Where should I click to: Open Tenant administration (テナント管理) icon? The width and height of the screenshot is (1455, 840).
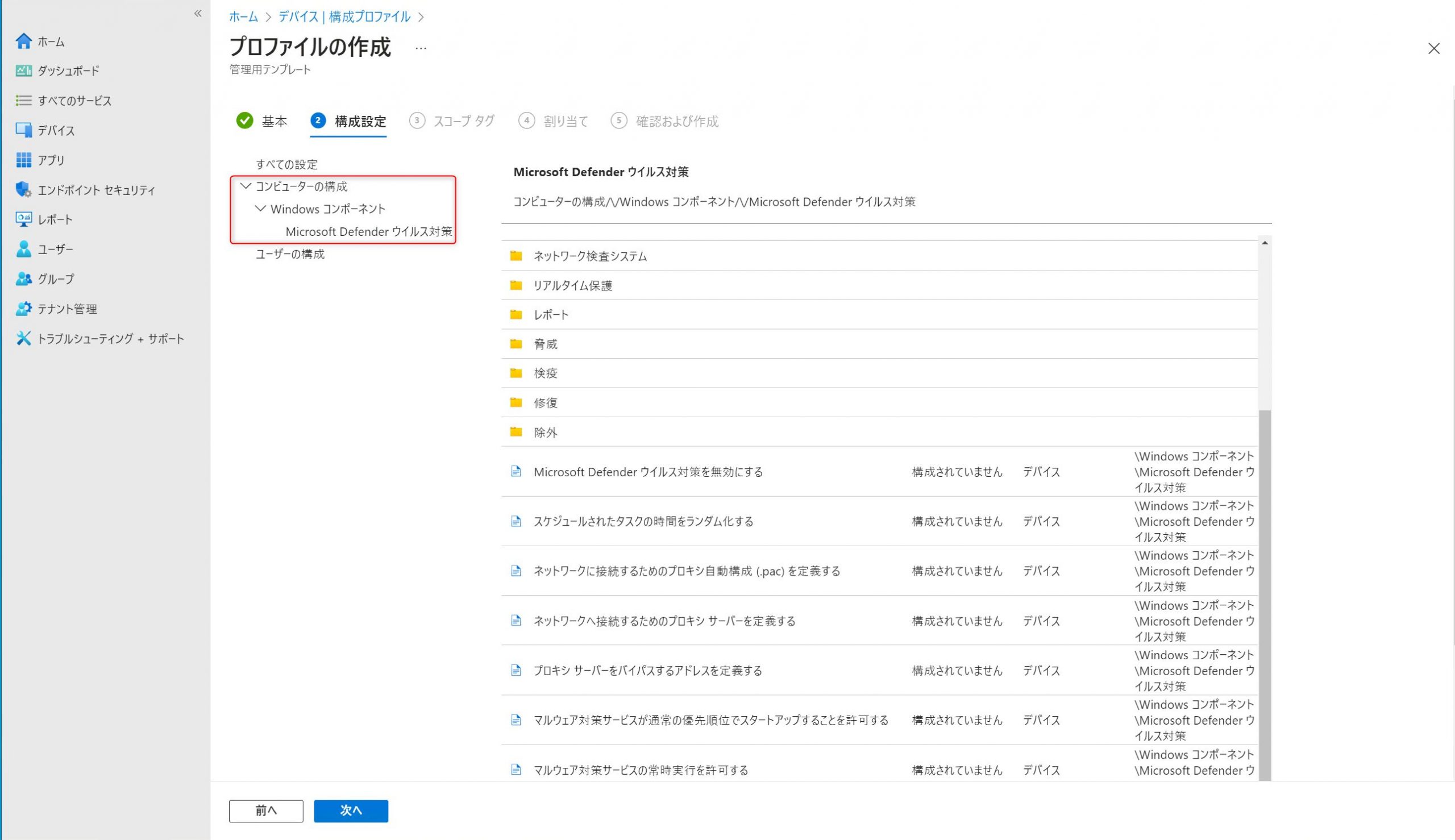point(24,309)
